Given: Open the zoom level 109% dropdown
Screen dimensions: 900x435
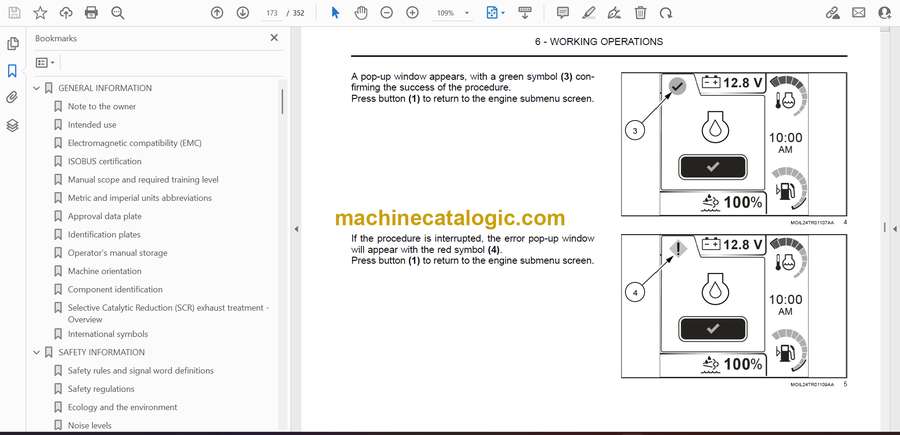Looking at the screenshot, I should [x=452, y=13].
